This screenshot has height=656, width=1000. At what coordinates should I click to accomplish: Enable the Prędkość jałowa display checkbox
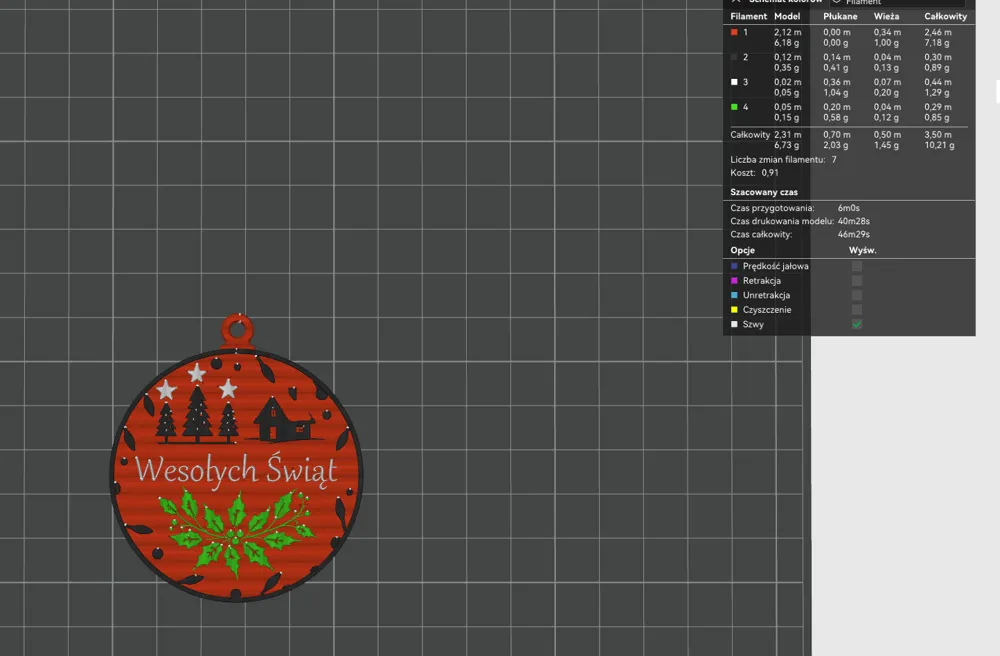857,266
